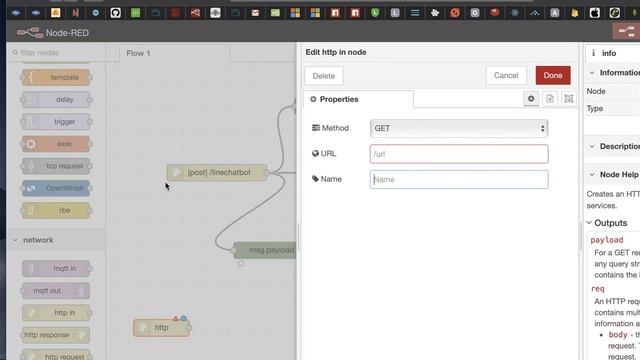The image size is (640, 360).
Task: Focus the Name input field
Action: pos(459,180)
